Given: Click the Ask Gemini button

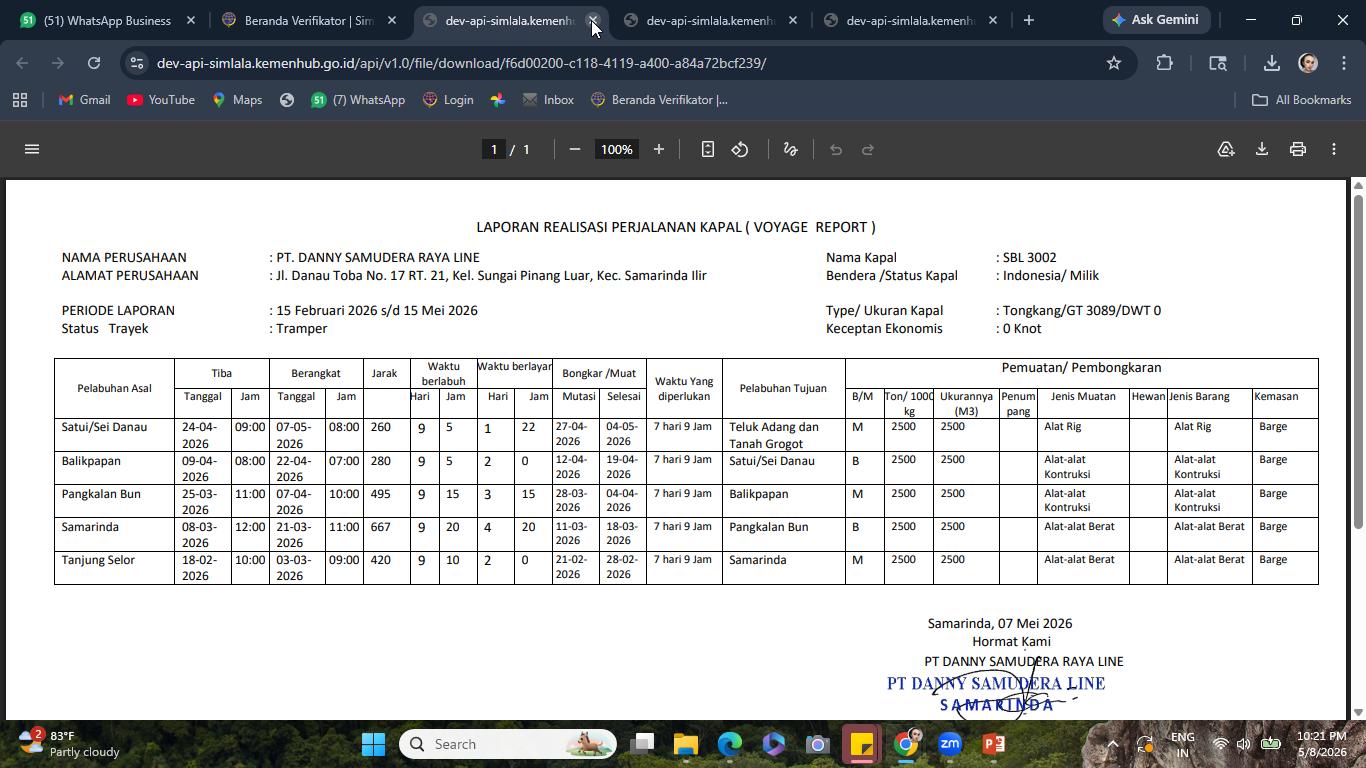Looking at the screenshot, I should [x=1155, y=20].
